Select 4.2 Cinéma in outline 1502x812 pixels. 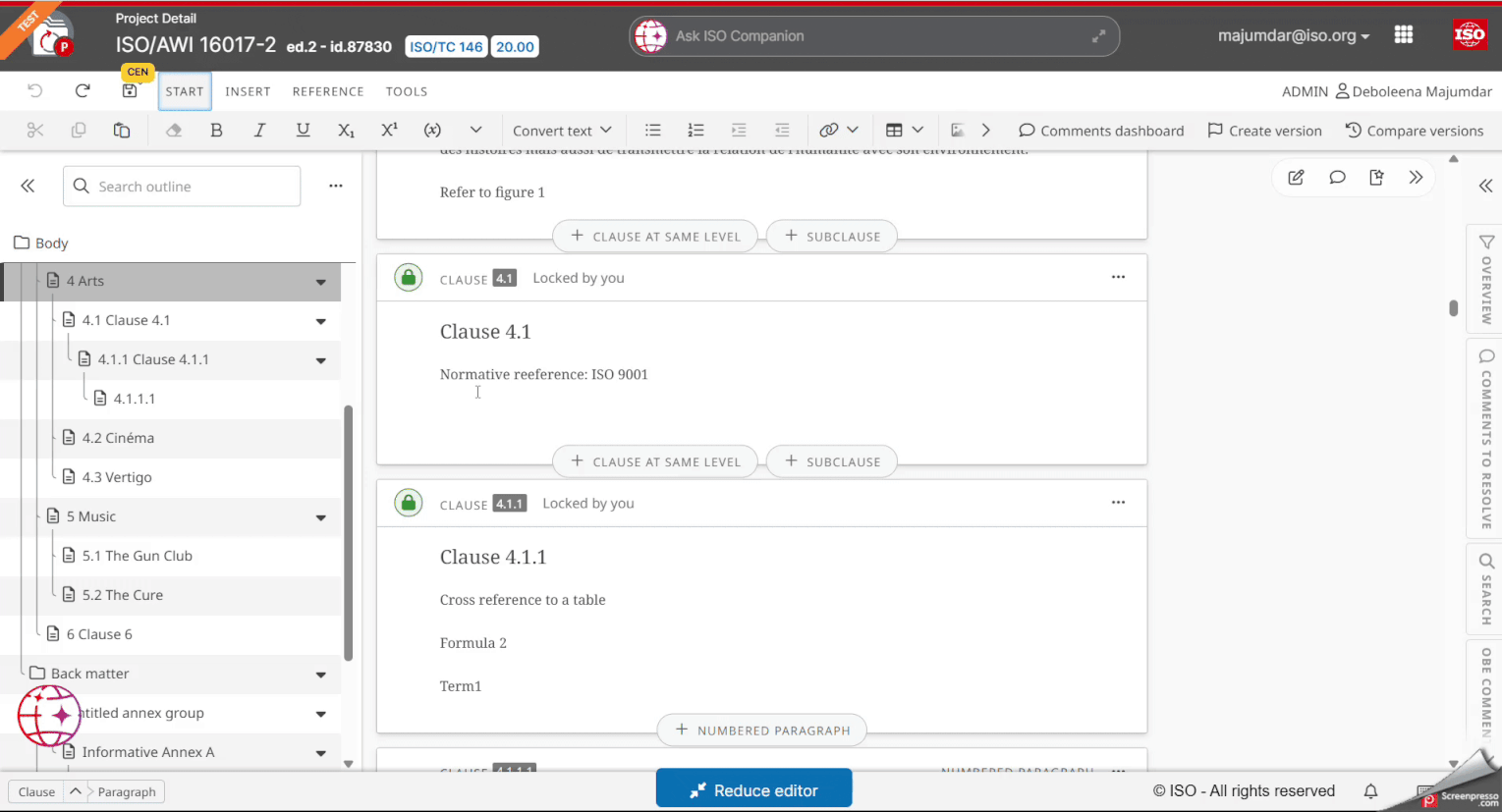pyautogui.click(x=118, y=438)
